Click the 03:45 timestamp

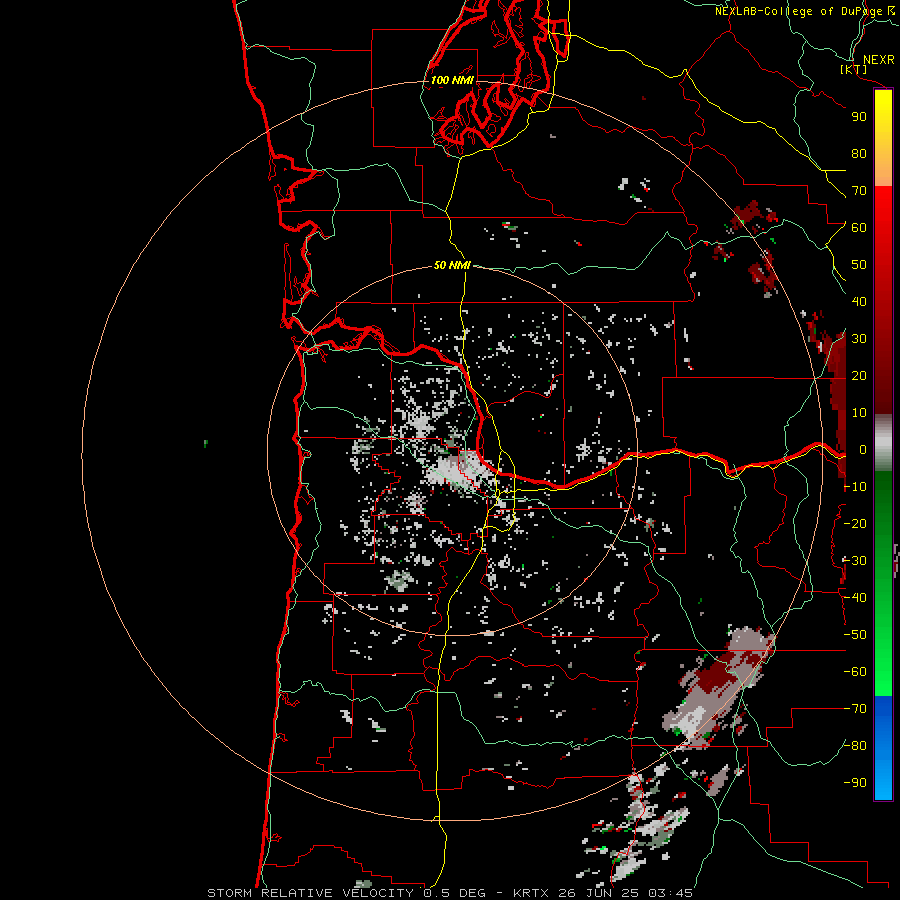(670, 893)
